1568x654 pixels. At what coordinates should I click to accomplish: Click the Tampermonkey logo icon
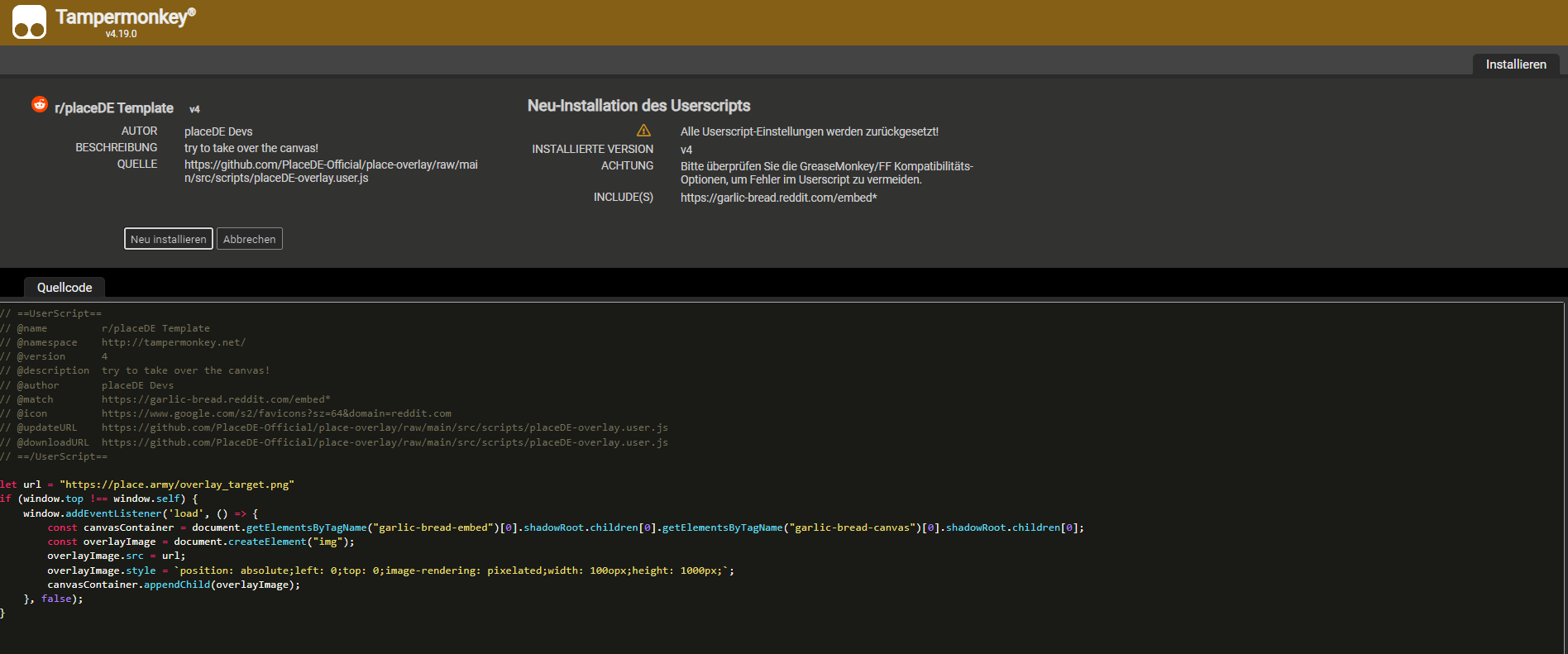pyautogui.click(x=29, y=22)
